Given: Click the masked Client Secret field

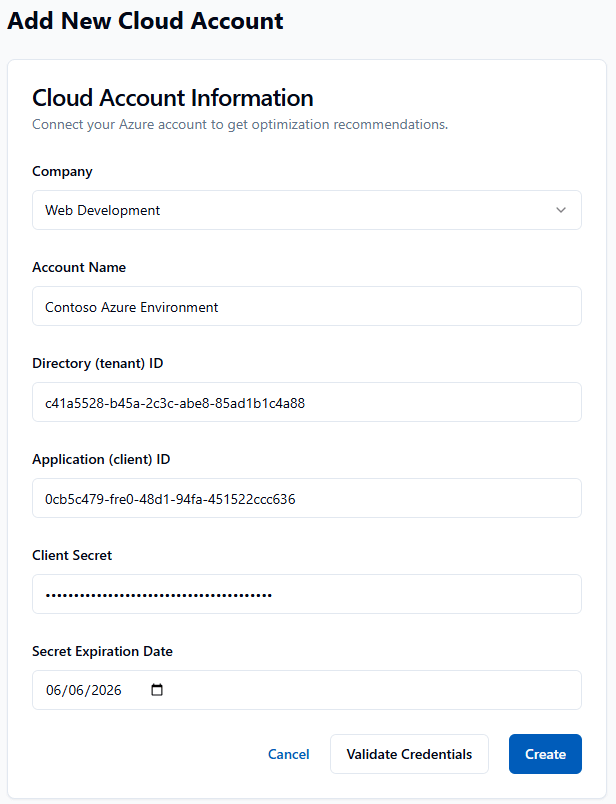Looking at the screenshot, I should pyautogui.click(x=306, y=594).
